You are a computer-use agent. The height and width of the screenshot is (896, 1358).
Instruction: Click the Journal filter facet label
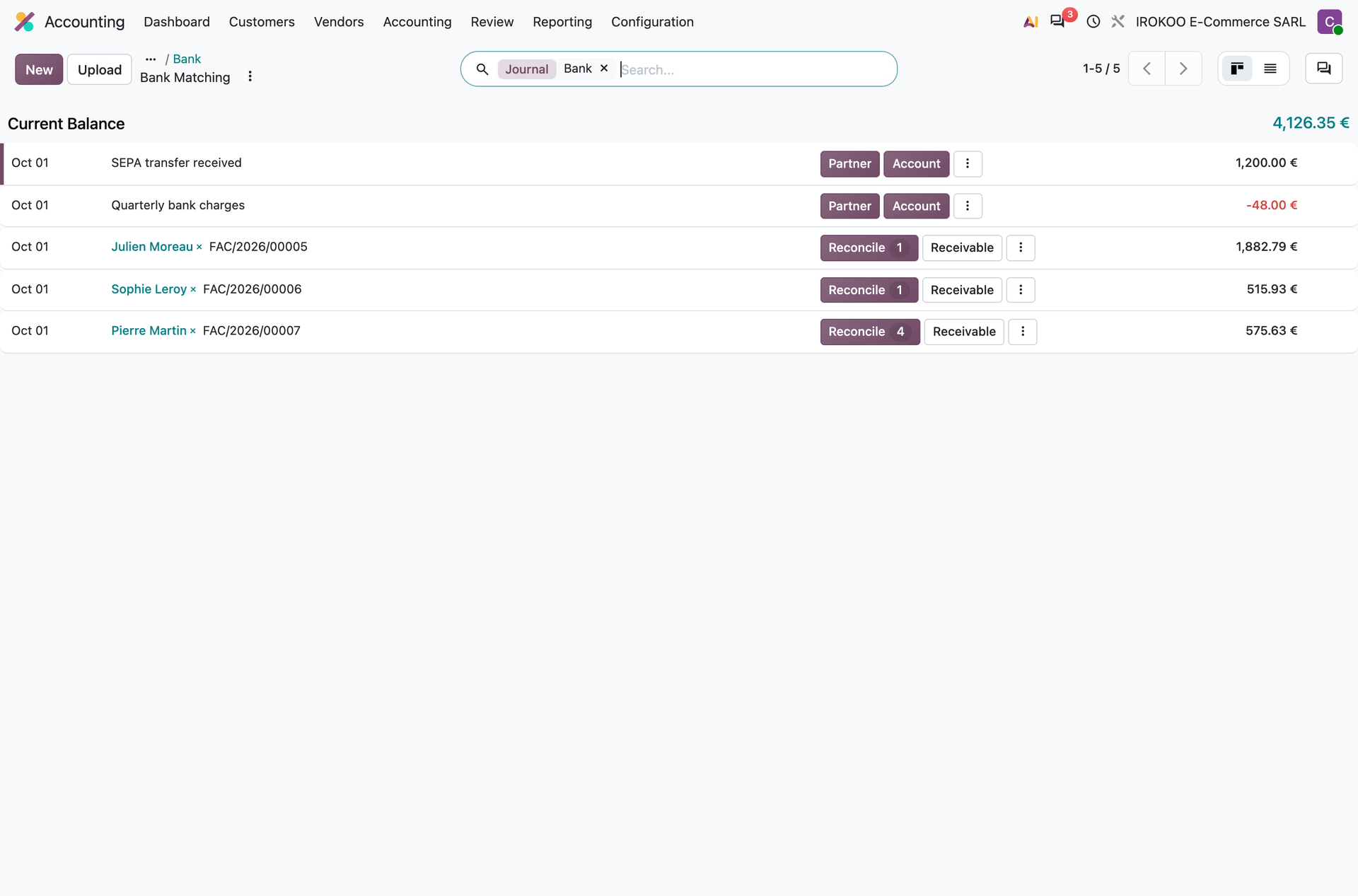526,69
